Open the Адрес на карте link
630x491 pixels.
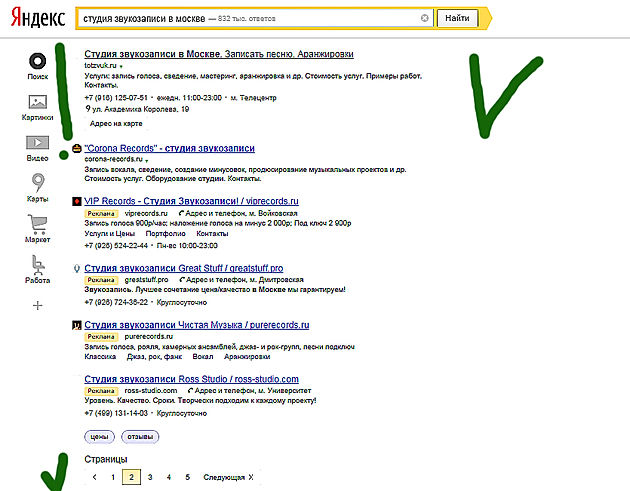click(116, 123)
